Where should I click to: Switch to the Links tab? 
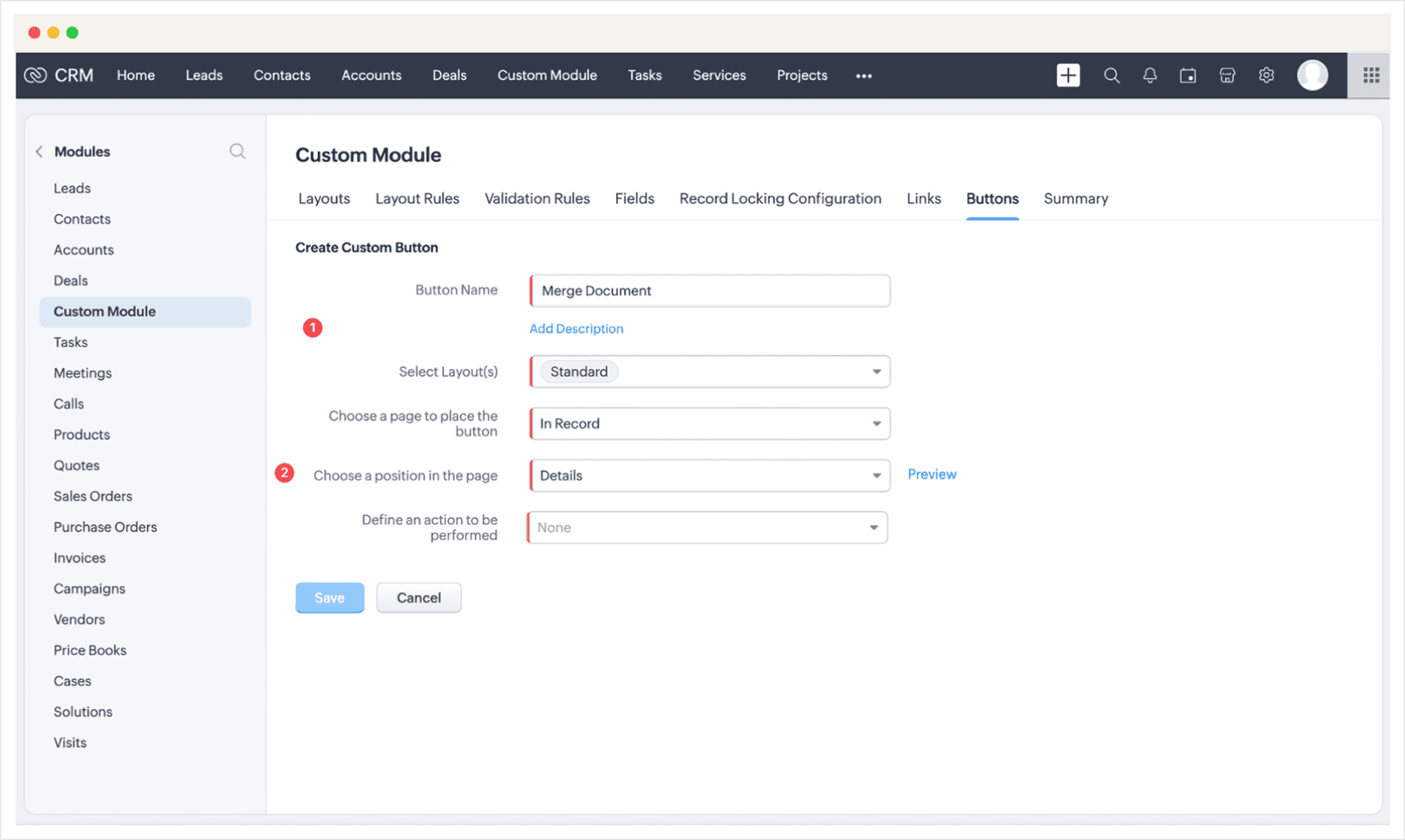(x=924, y=199)
